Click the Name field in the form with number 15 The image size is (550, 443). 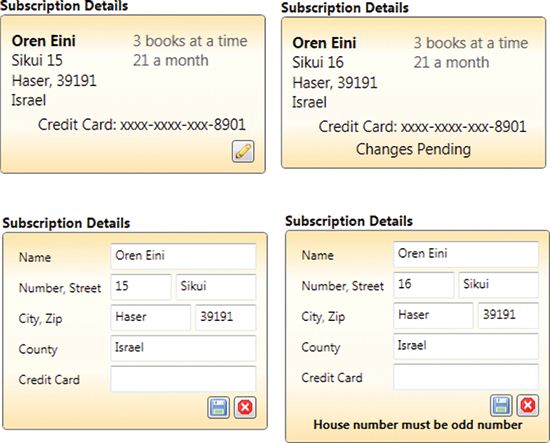(x=183, y=256)
